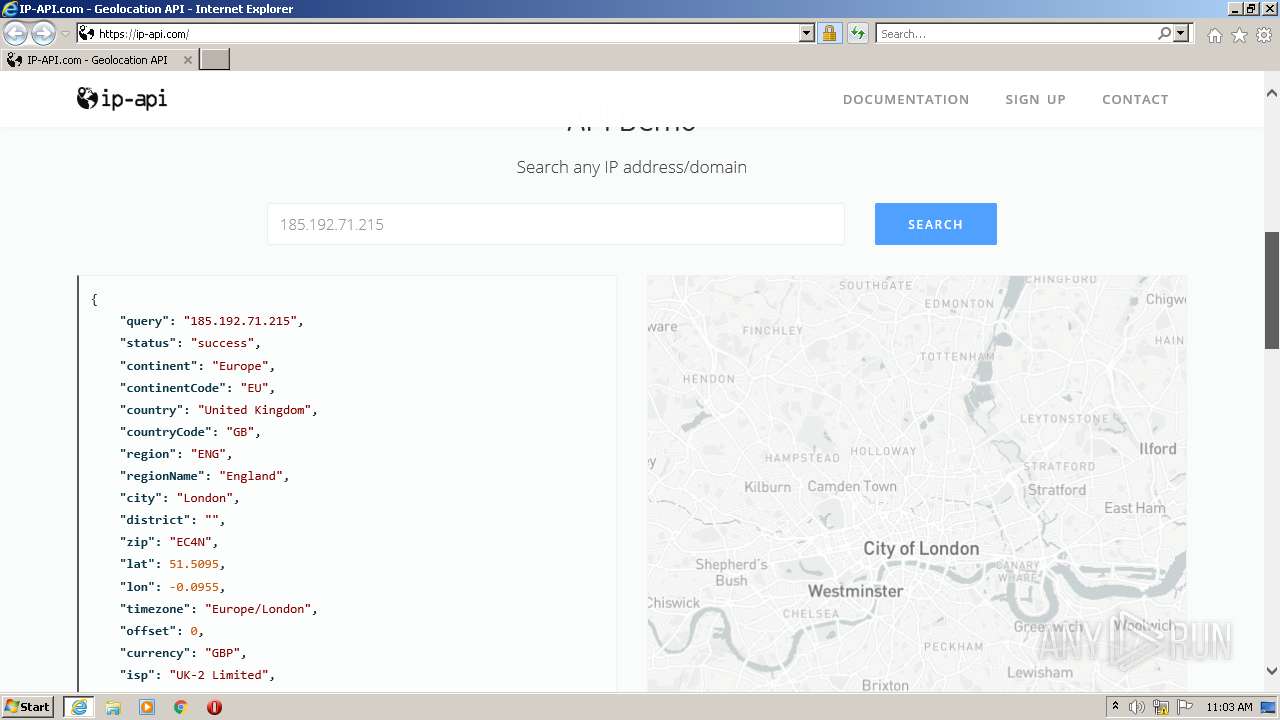Open the media player taskbar icon
This screenshot has height=720, width=1280.
147,707
